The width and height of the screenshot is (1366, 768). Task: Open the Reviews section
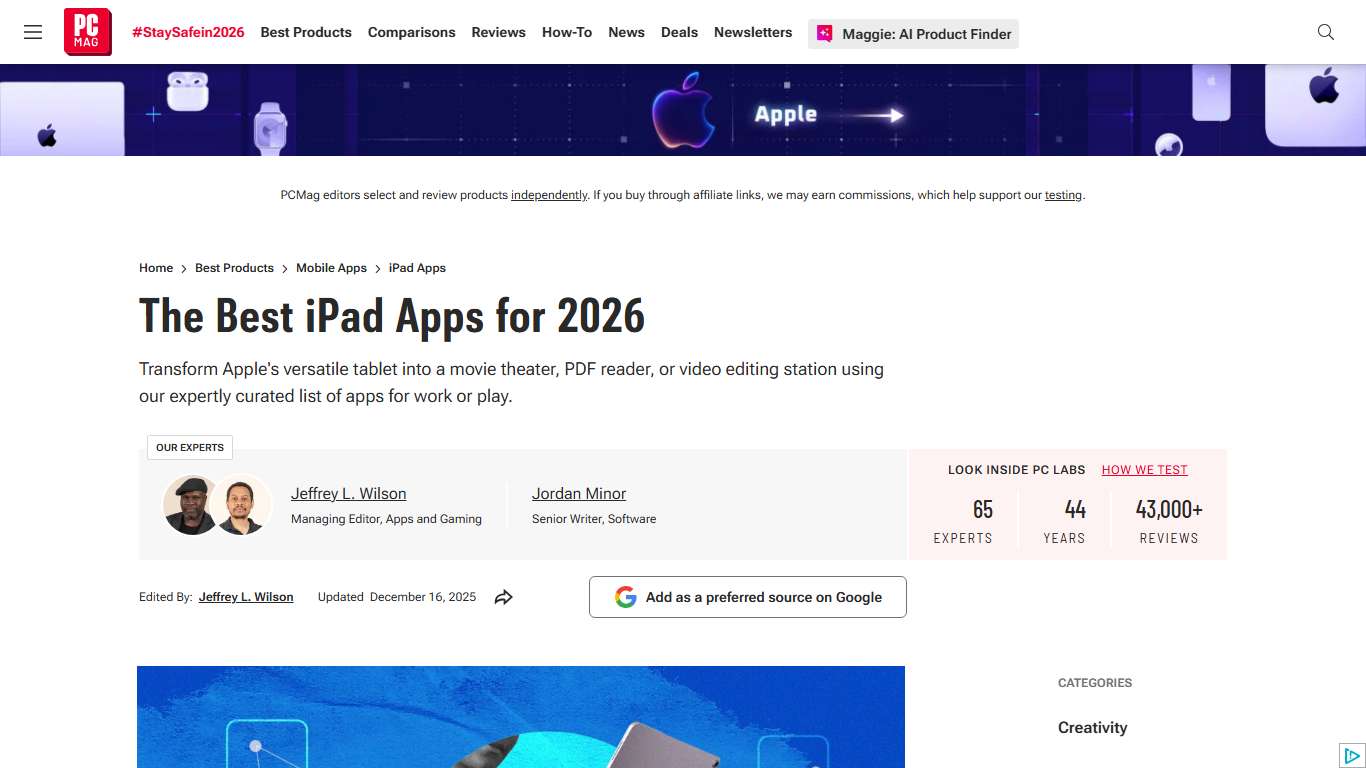[498, 31]
